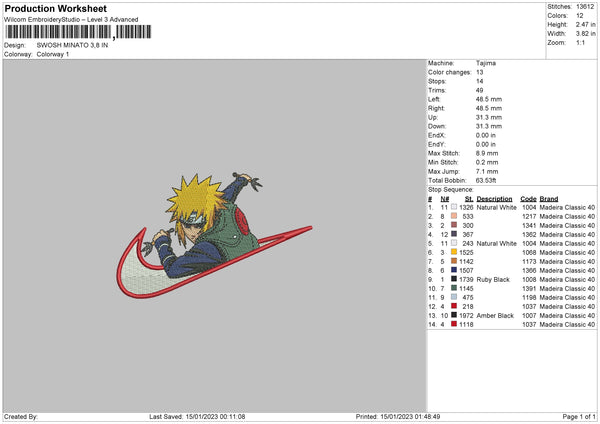Screen dimensions: 600x424
Task: Click the Total Bobbin value '63.53ft'
Action: click(x=486, y=180)
